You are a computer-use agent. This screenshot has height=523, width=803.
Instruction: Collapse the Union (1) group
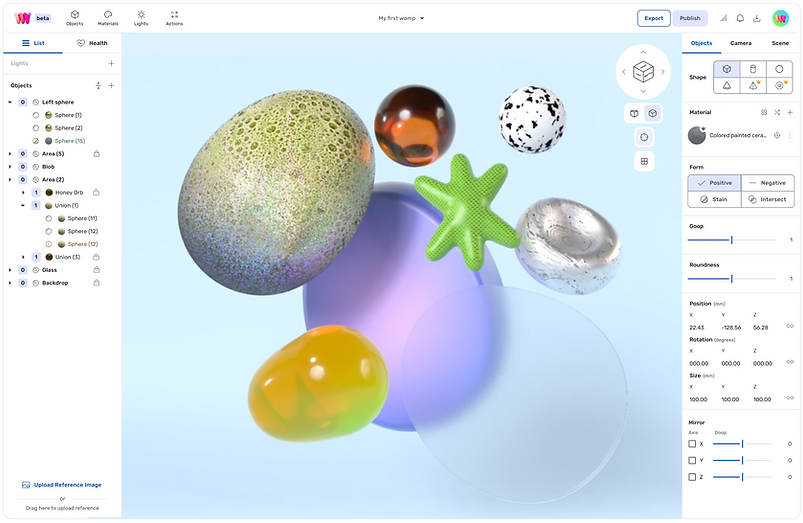point(23,205)
